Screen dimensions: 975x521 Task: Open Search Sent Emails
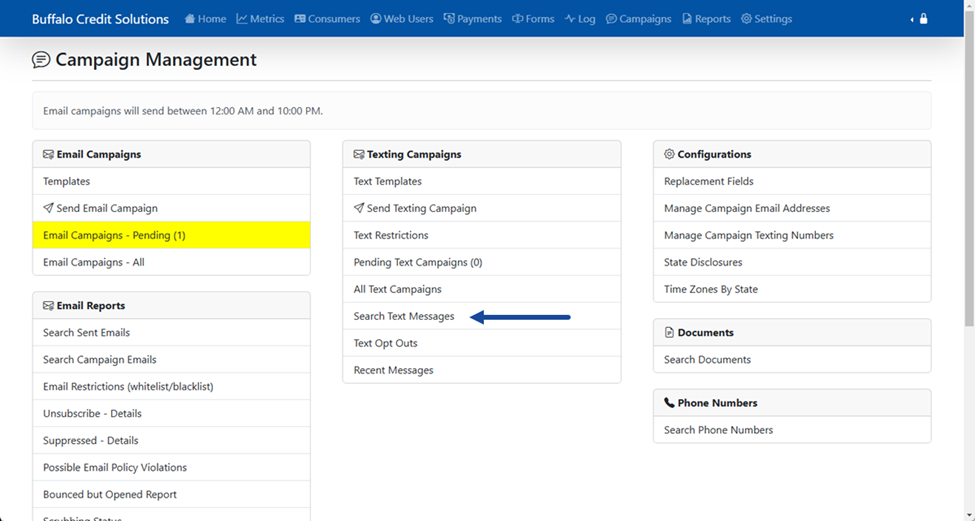pos(172,333)
